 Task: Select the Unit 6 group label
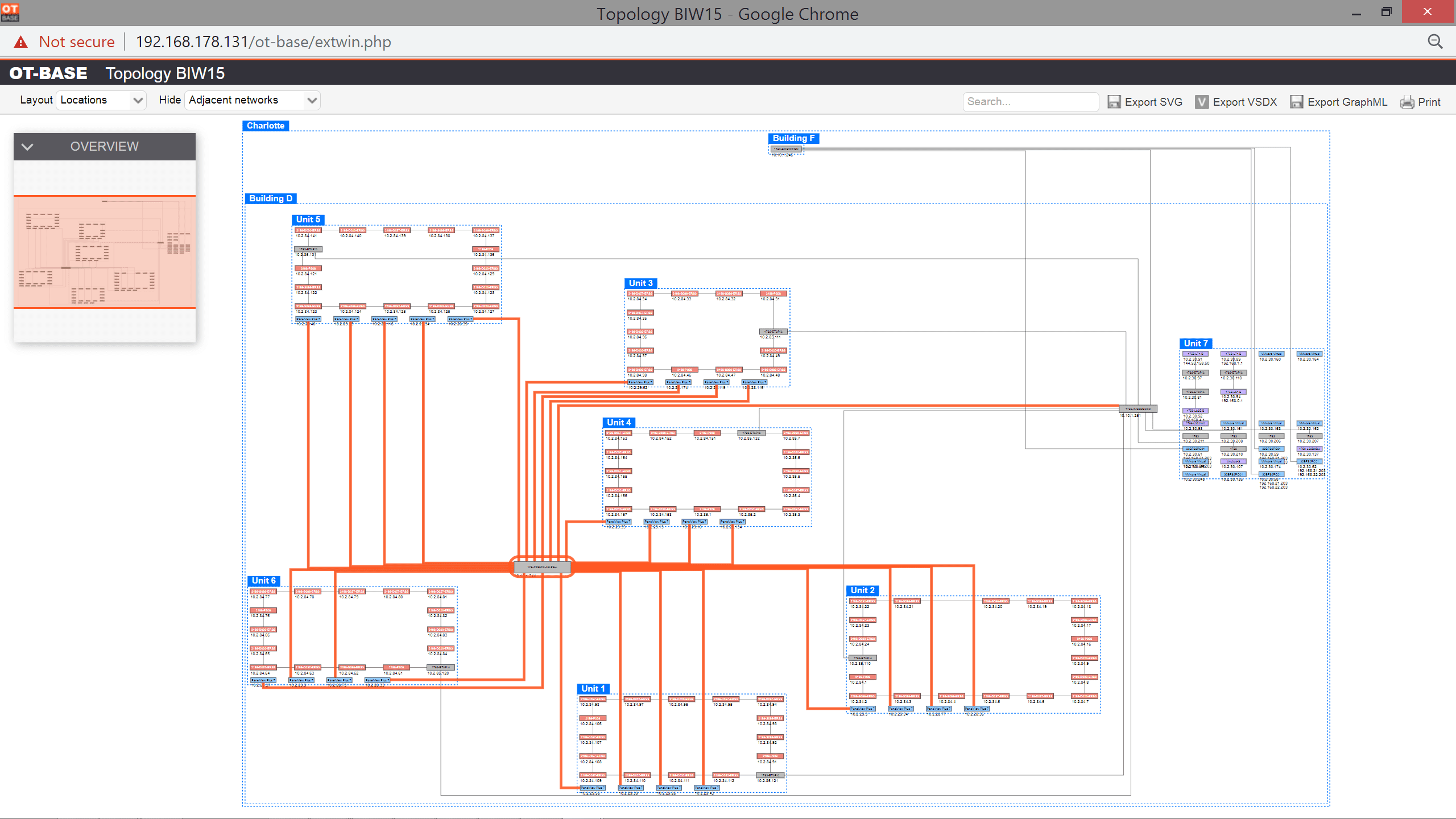pos(264,581)
